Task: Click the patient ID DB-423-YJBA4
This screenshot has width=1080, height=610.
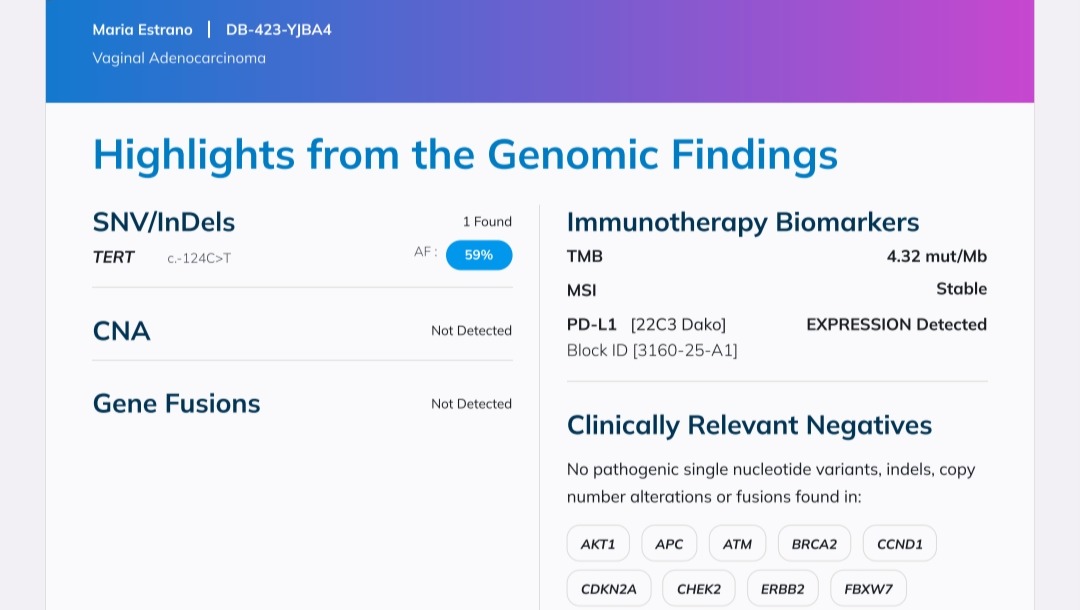Action: 279,29
